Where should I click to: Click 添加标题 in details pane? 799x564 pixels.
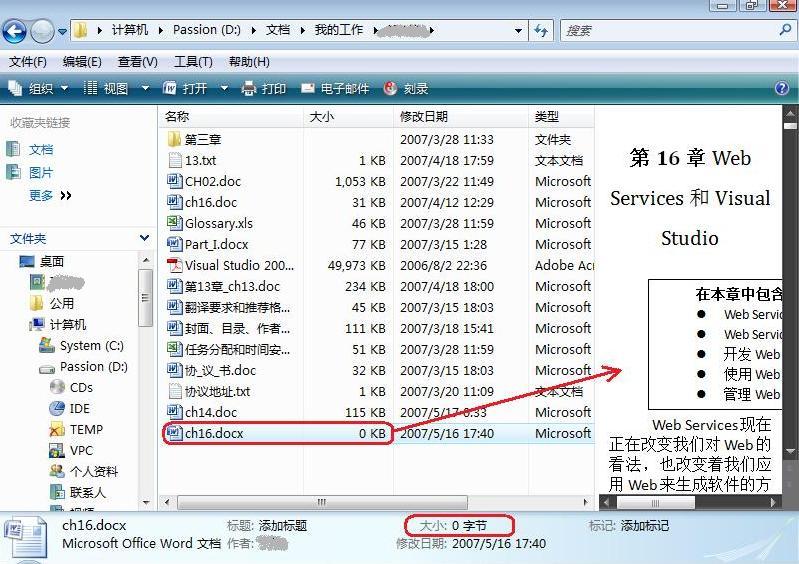(x=283, y=526)
